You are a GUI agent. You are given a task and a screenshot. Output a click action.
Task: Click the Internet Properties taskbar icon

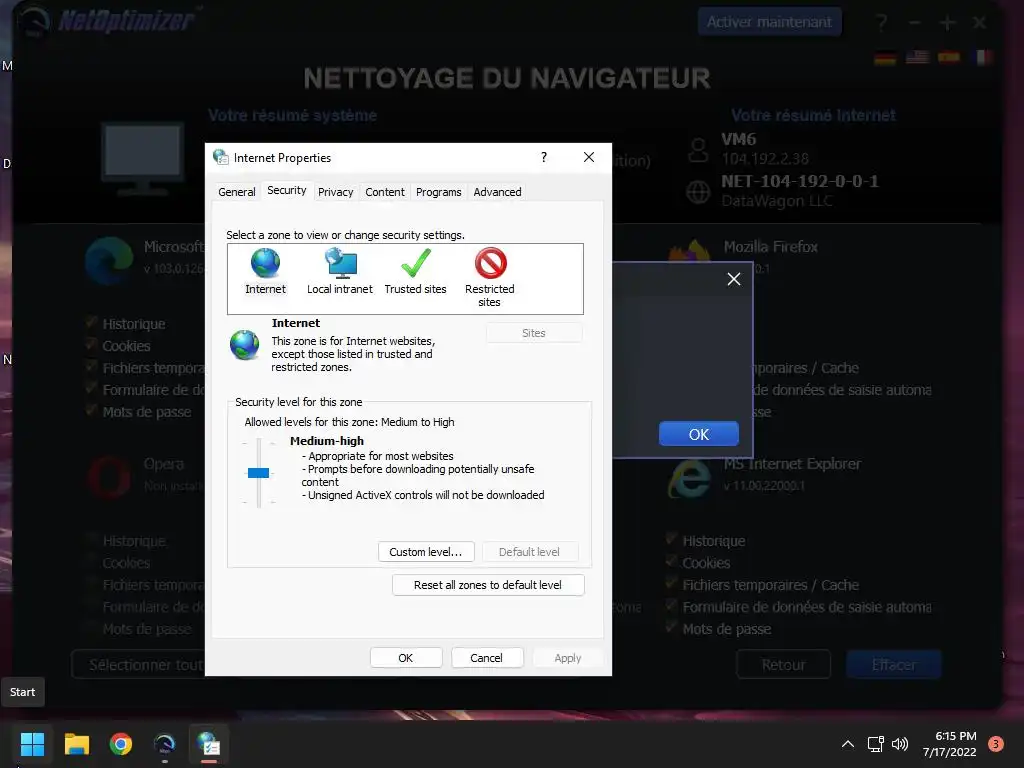(209, 744)
